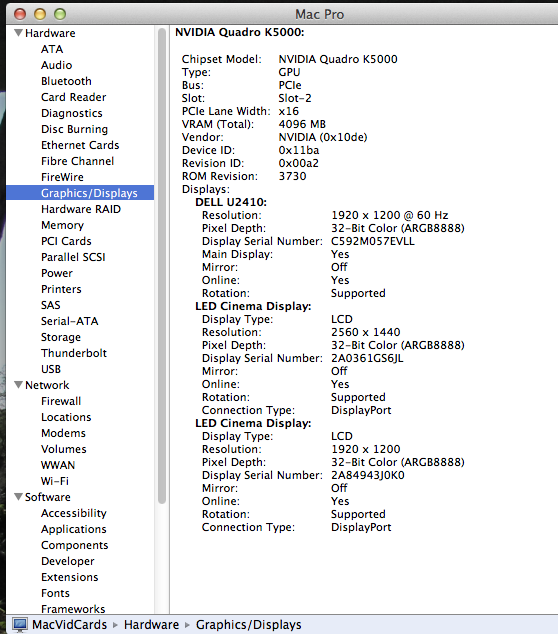
Task: Select Power in the sidebar
Action: click(x=57, y=273)
